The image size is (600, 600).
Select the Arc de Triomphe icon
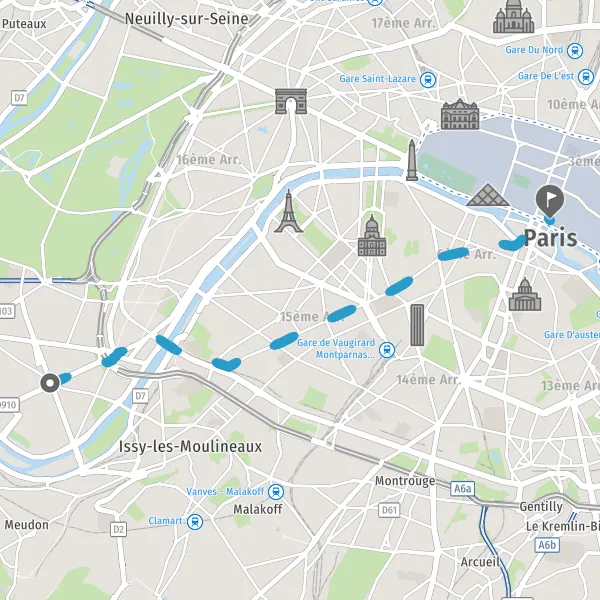[x=291, y=101]
